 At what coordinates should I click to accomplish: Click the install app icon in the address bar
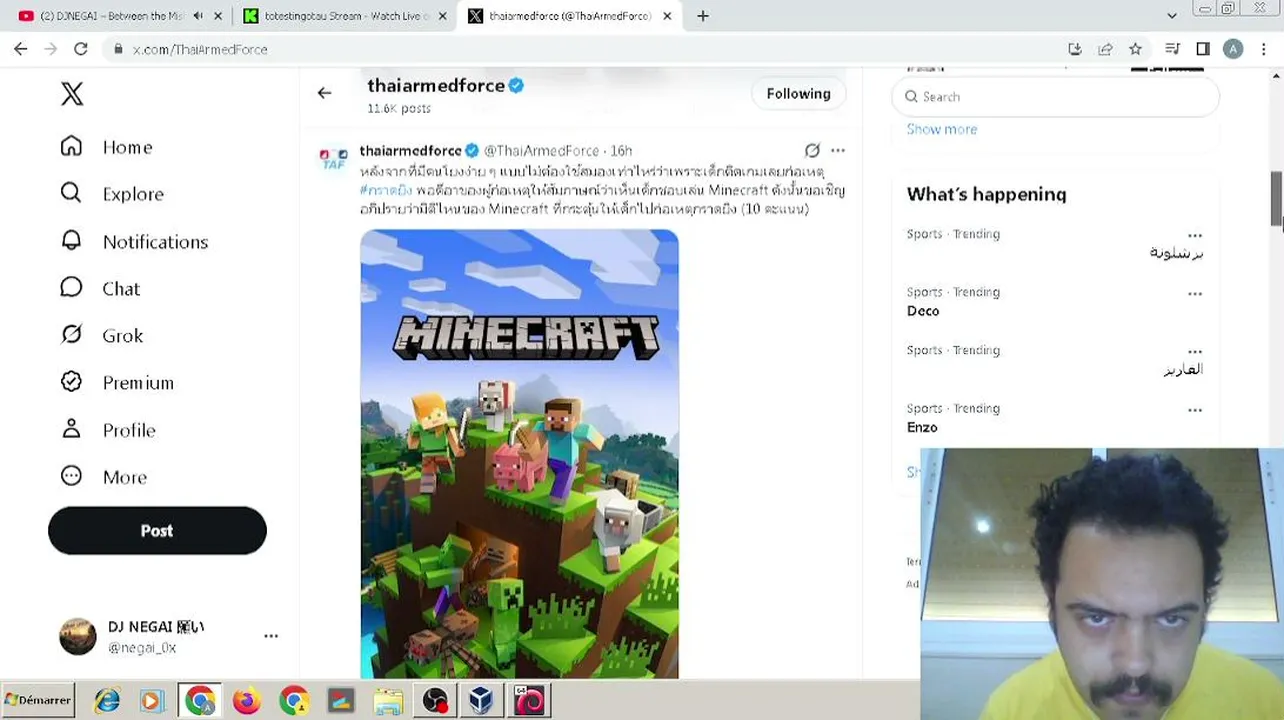(x=1075, y=49)
